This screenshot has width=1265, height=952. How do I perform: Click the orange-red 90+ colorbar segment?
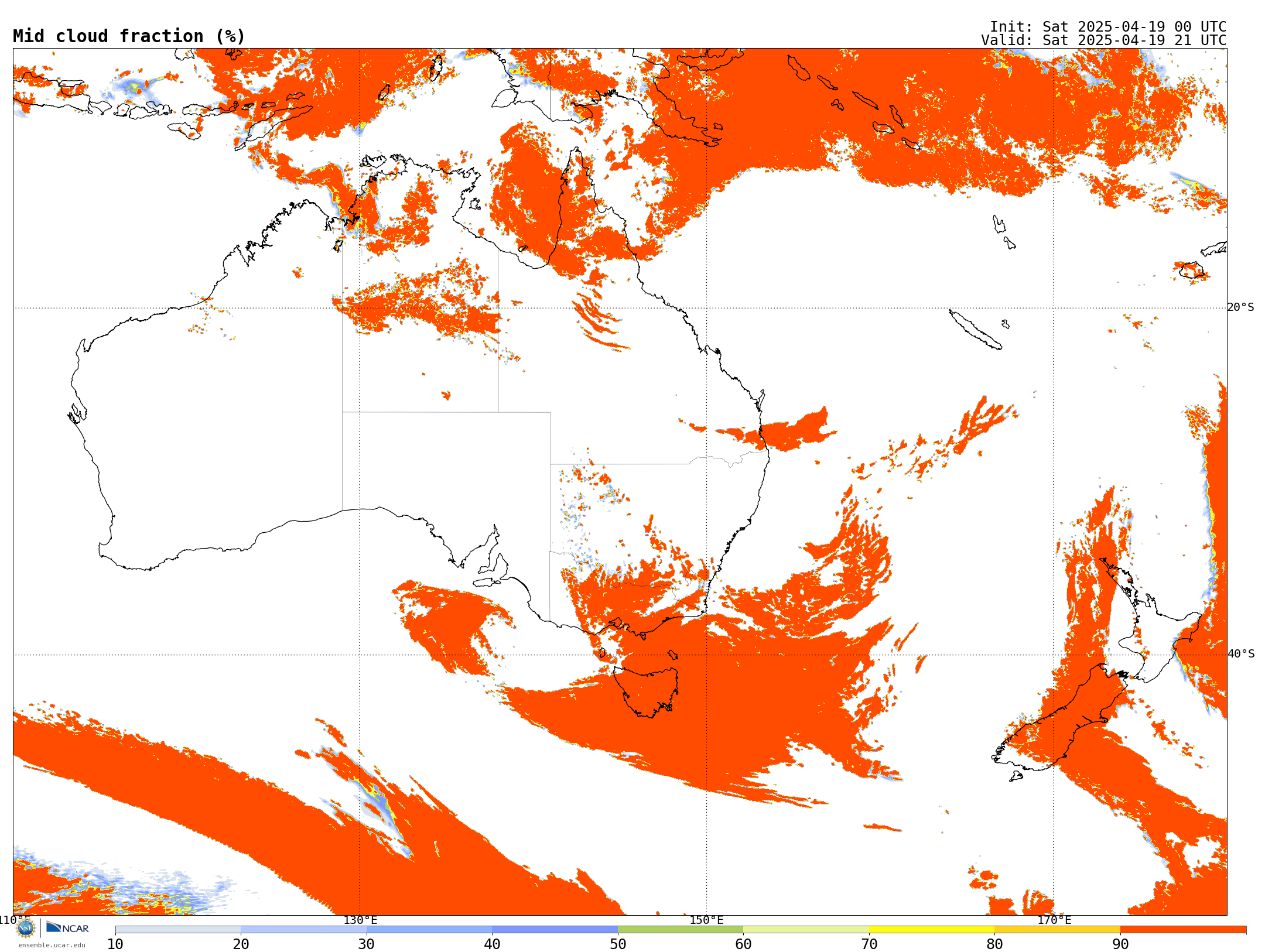[x=1183, y=930]
